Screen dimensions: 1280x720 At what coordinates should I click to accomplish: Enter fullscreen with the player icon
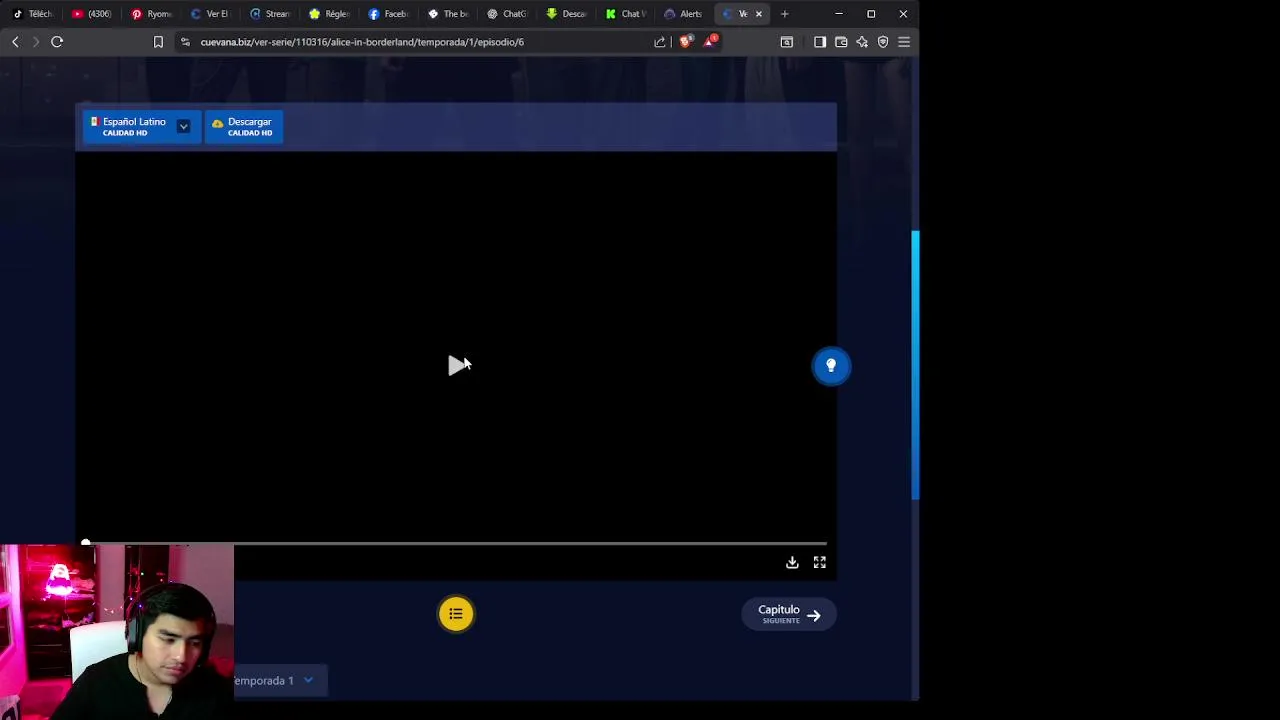click(x=820, y=563)
